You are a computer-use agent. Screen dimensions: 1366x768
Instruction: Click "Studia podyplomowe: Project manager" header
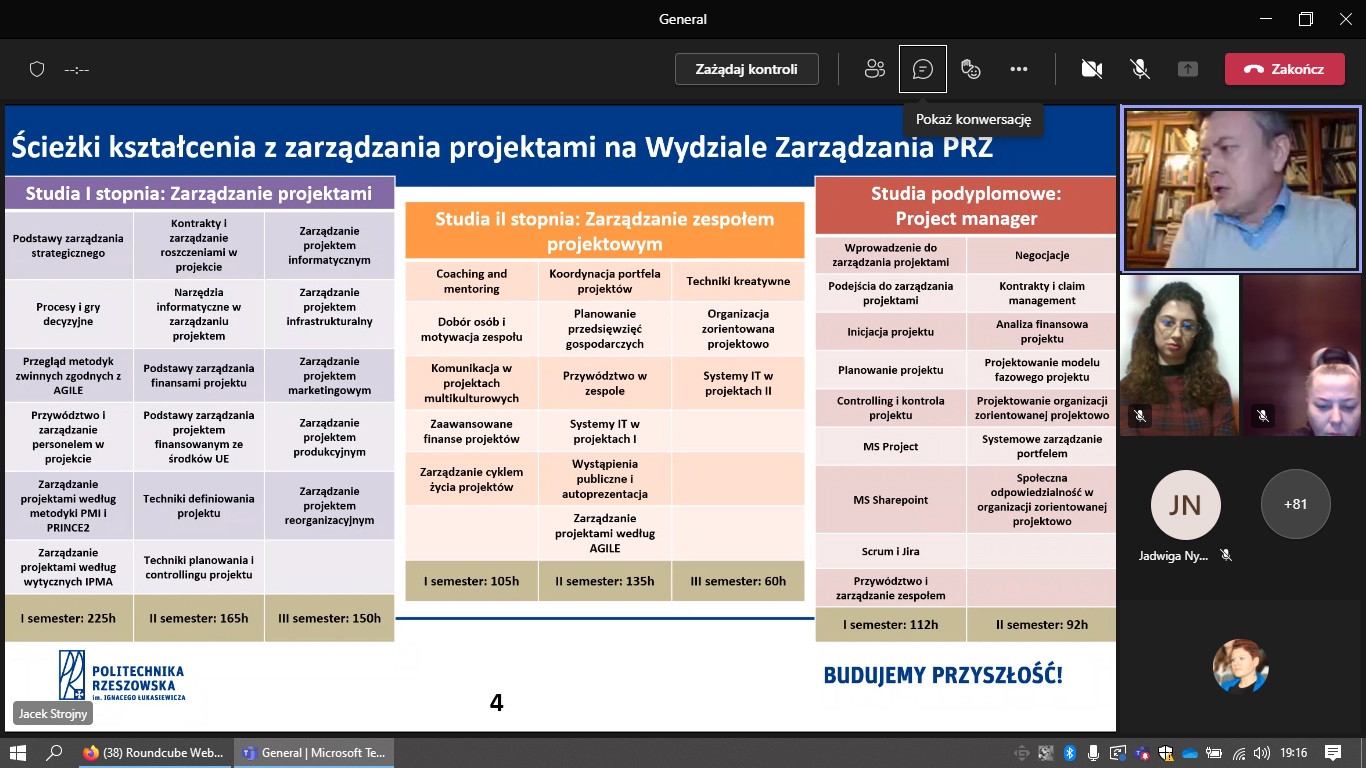966,205
